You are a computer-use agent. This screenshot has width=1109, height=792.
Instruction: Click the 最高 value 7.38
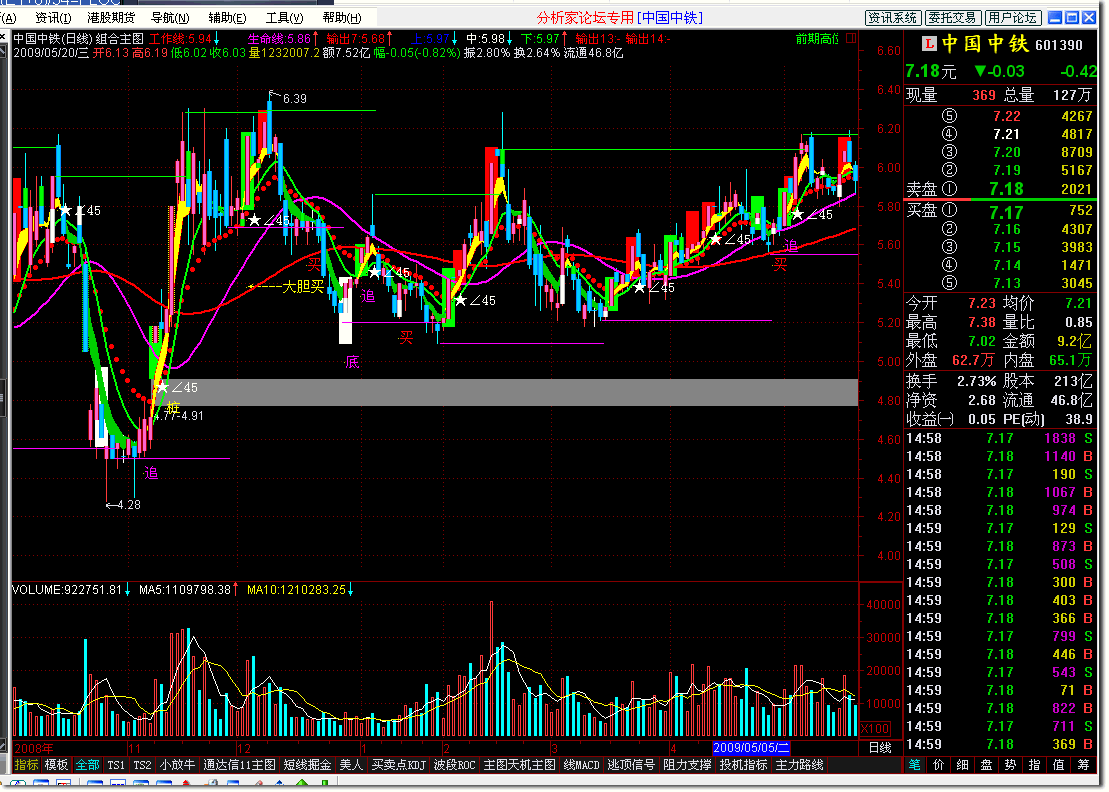pos(982,322)
